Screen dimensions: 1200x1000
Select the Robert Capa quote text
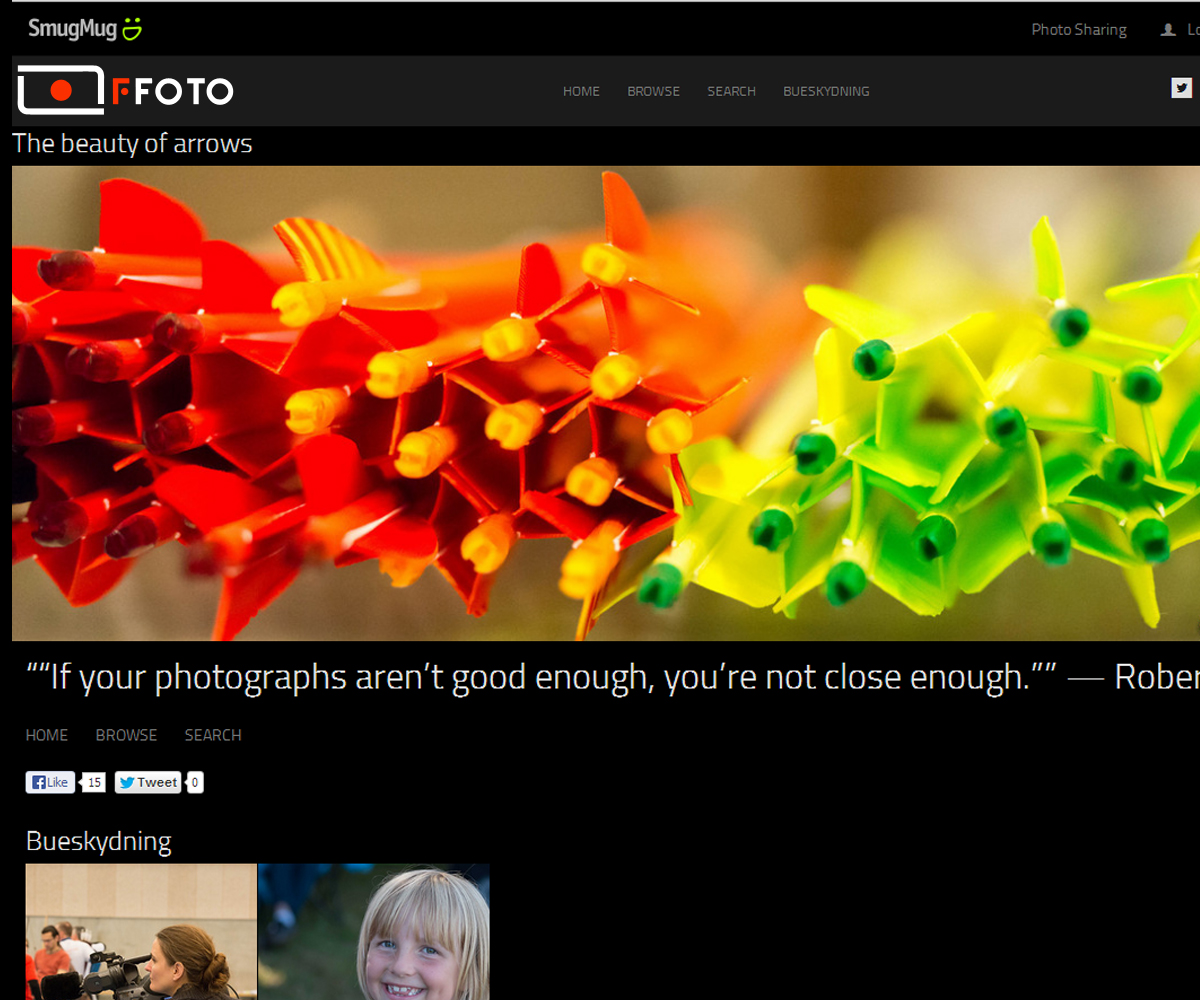(x=612, y=677)
